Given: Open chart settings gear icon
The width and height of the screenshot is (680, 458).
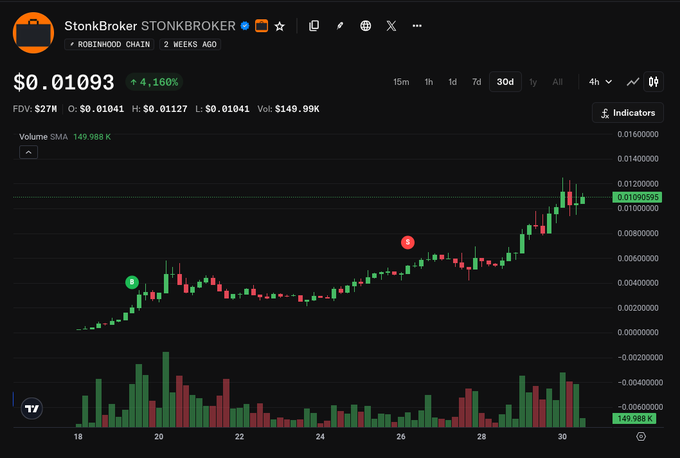Looking at the screenshot, I should point(641,436).
